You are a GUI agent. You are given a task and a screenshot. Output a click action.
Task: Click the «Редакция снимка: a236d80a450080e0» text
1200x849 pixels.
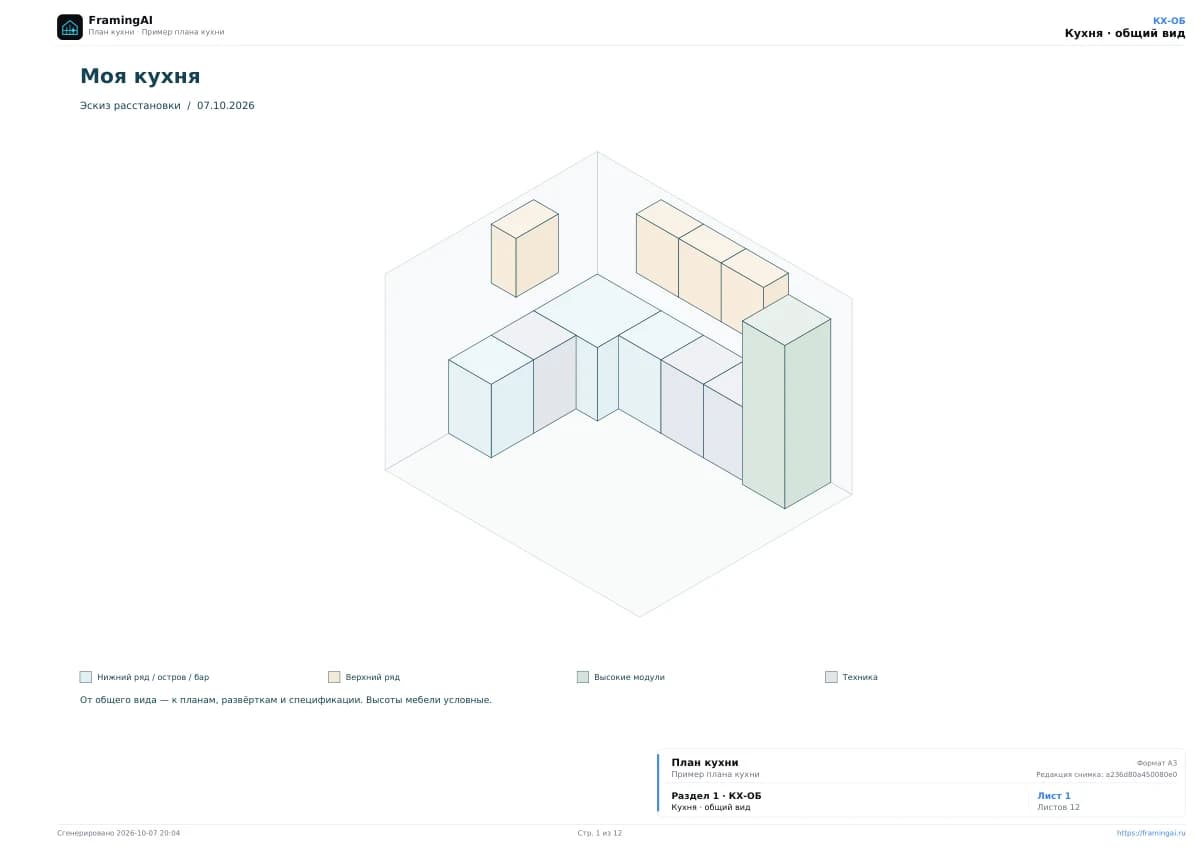click(x=1106, y=774)
